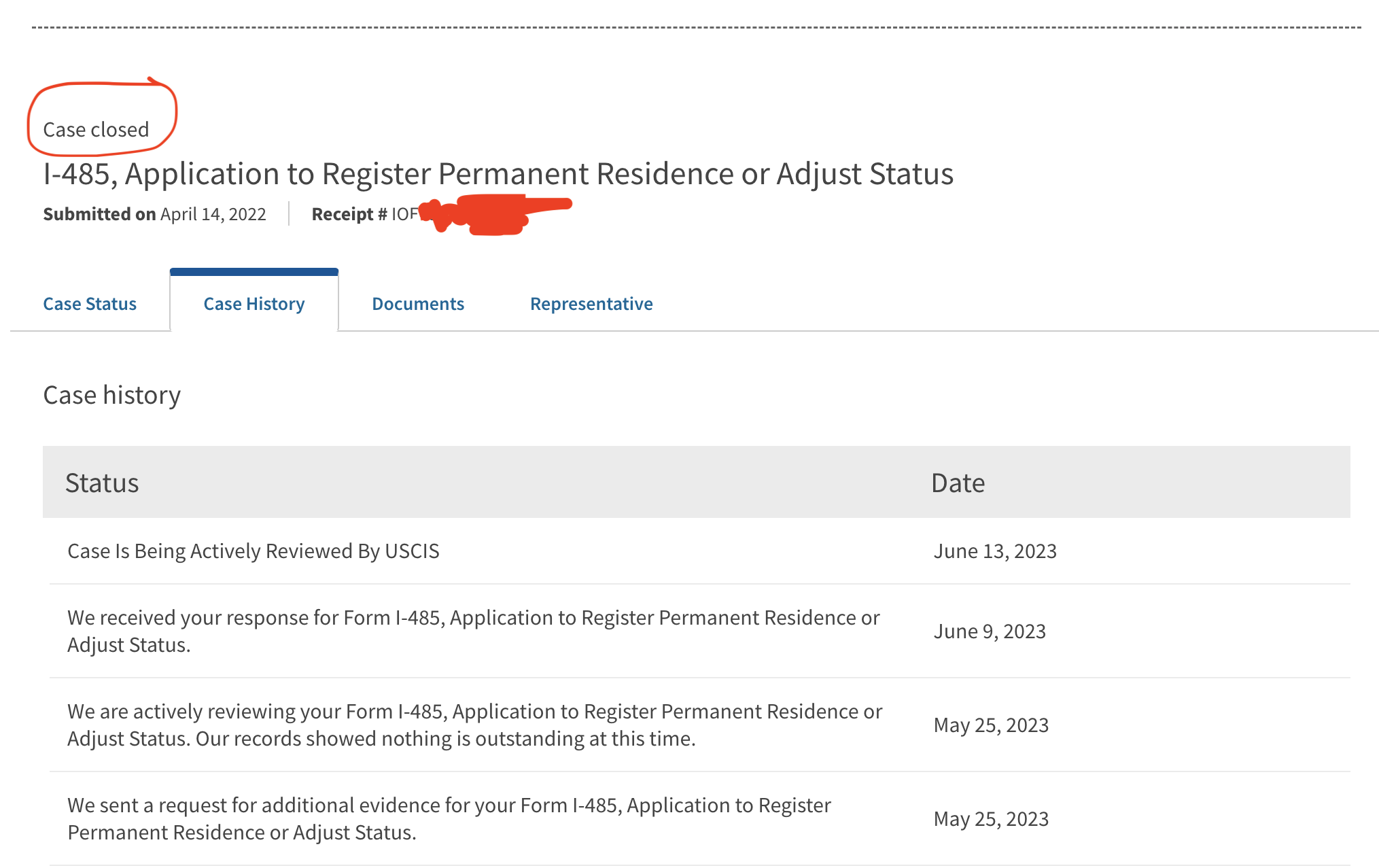Screen dimensions: 1379x868
Task: Click the Case history section heading
Action: click(111, 395)
